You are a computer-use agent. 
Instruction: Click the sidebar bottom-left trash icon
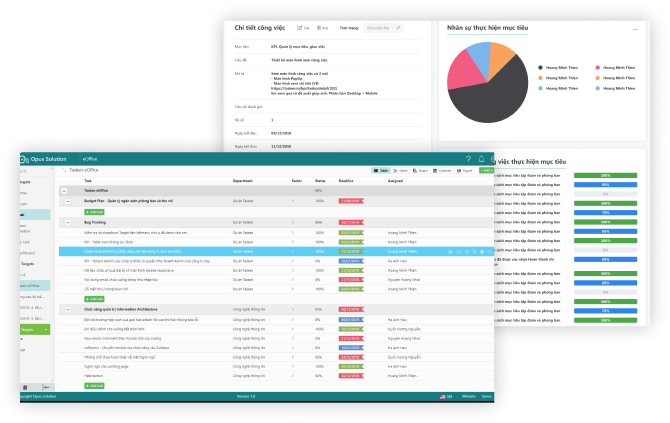[25, 387]
